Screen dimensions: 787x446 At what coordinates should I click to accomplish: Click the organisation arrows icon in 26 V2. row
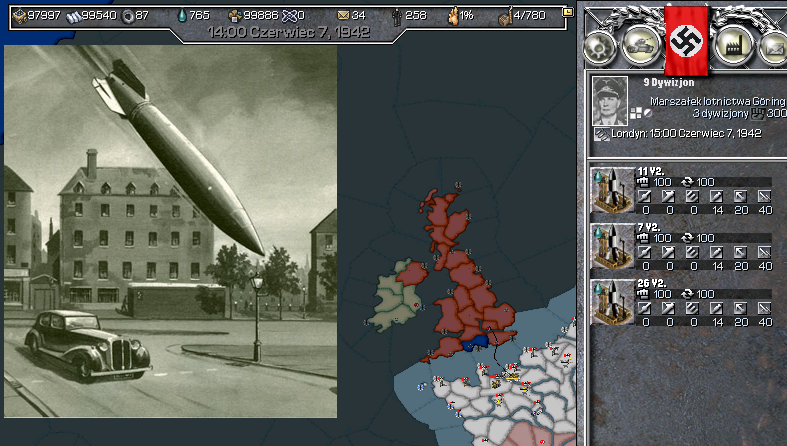click(686, 294)
